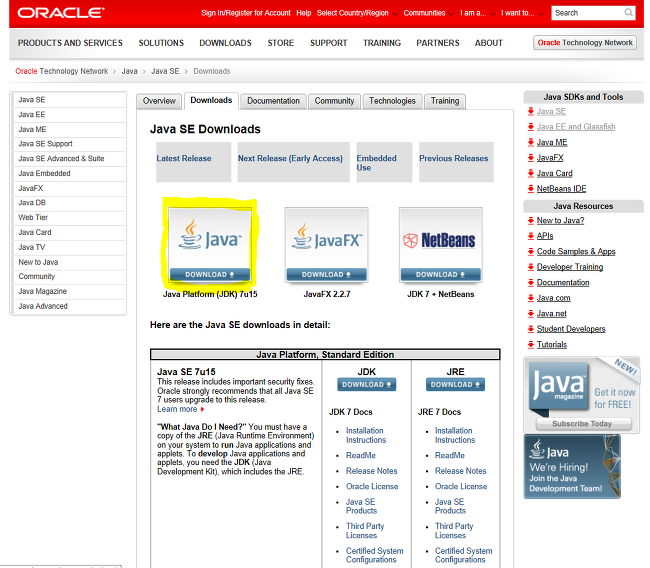Click the red arrow icon beside NetBeans IDE
650x568 pixels.
click(531, 189)
